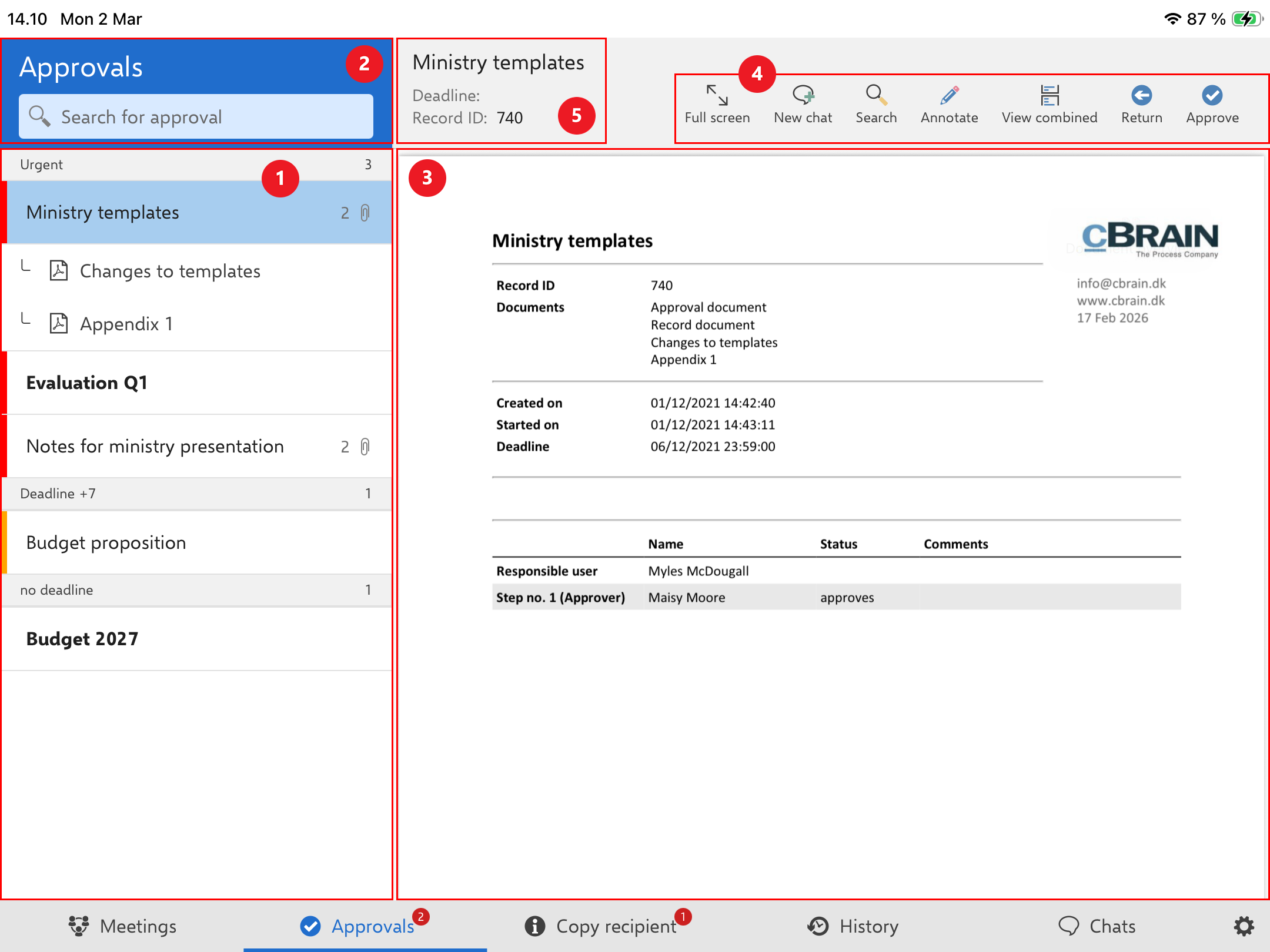Enter Full screen mode

(717, 105)
